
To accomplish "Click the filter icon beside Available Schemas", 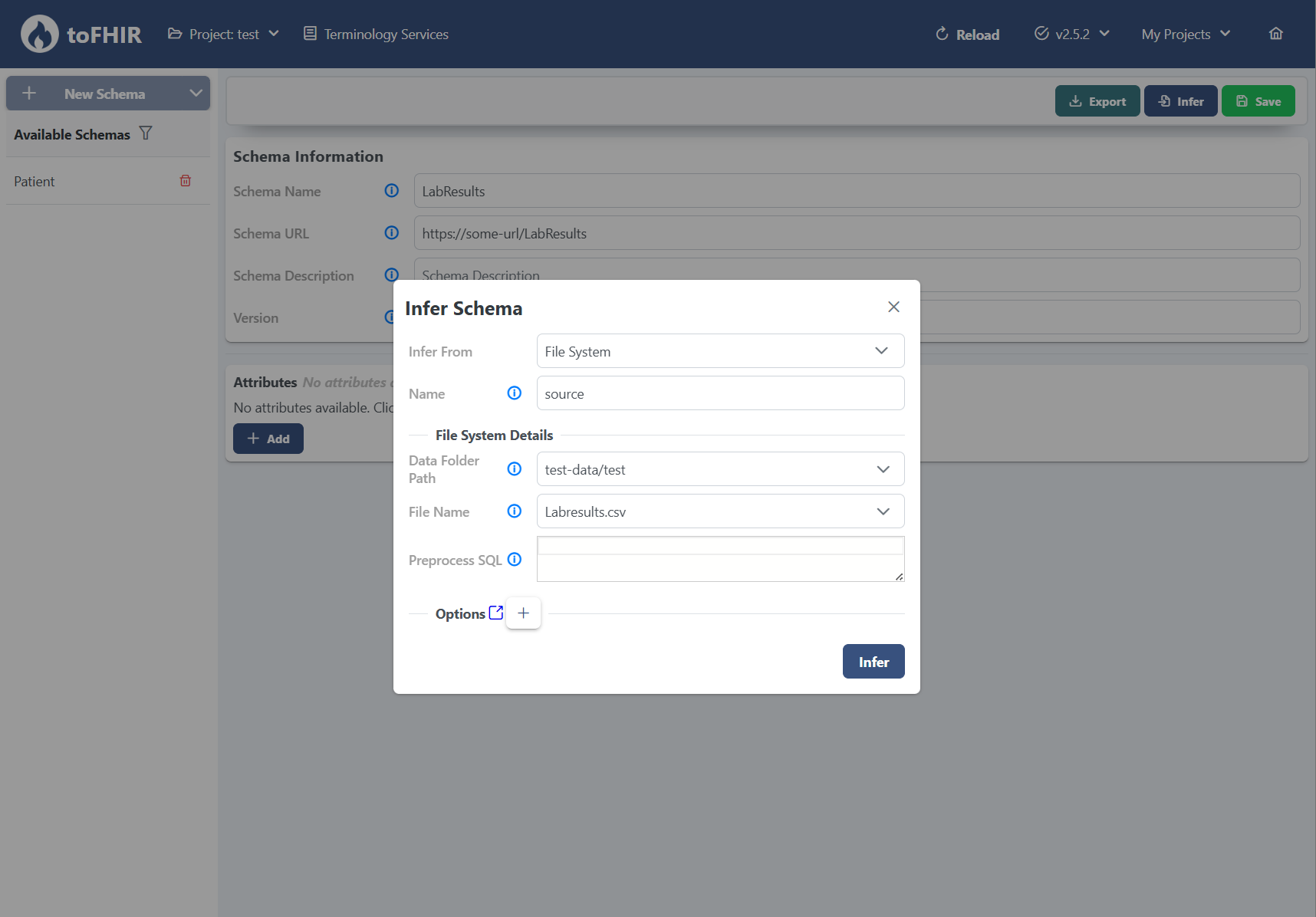I will pos(146,133).
